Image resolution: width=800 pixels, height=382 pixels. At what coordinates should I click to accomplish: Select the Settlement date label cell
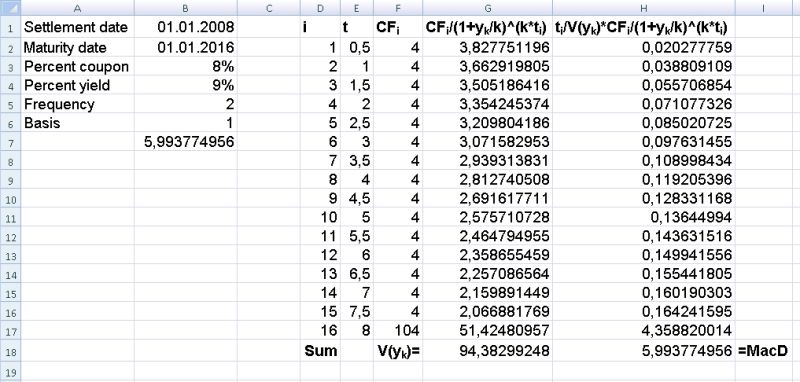coord(78,27)
